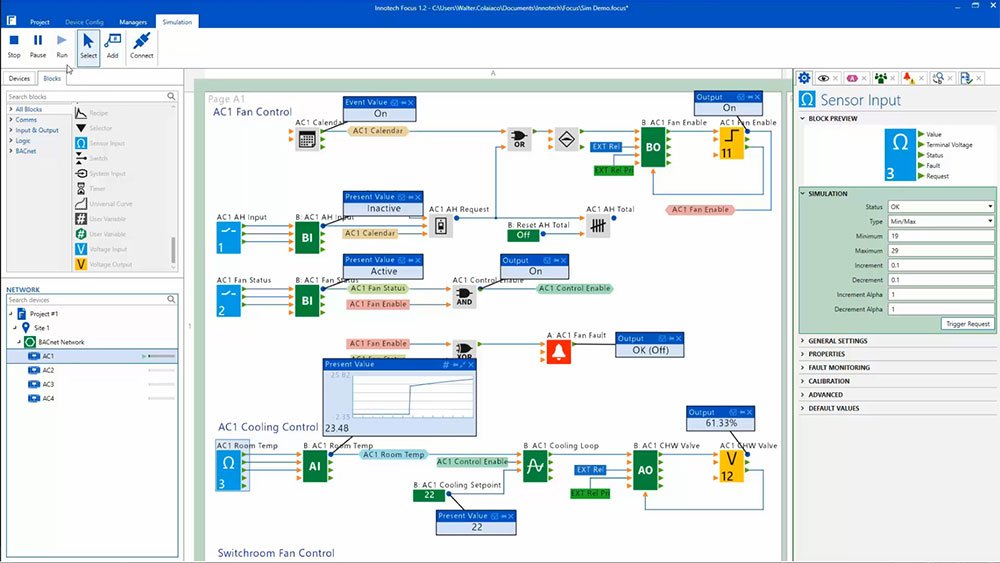Click the Reset AH Total Off value

click(x=524, y=235)
